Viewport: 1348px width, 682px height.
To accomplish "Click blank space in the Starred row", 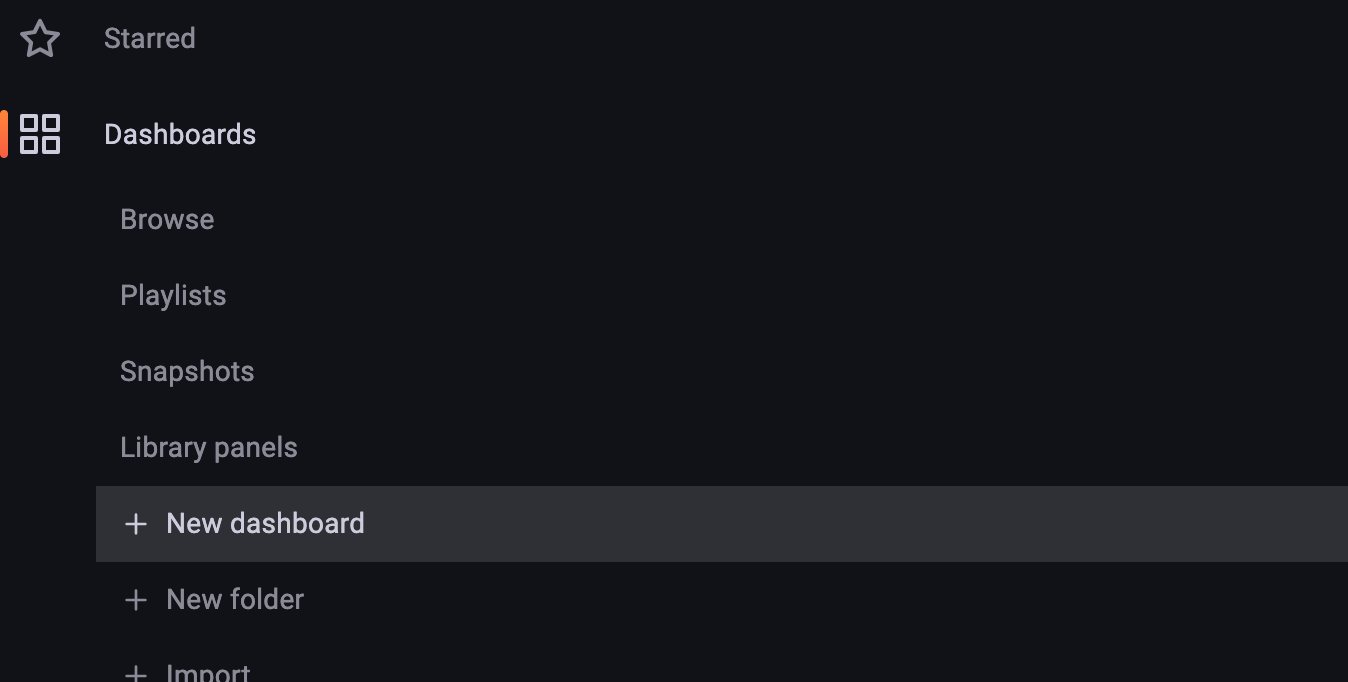I will point(770,39).
